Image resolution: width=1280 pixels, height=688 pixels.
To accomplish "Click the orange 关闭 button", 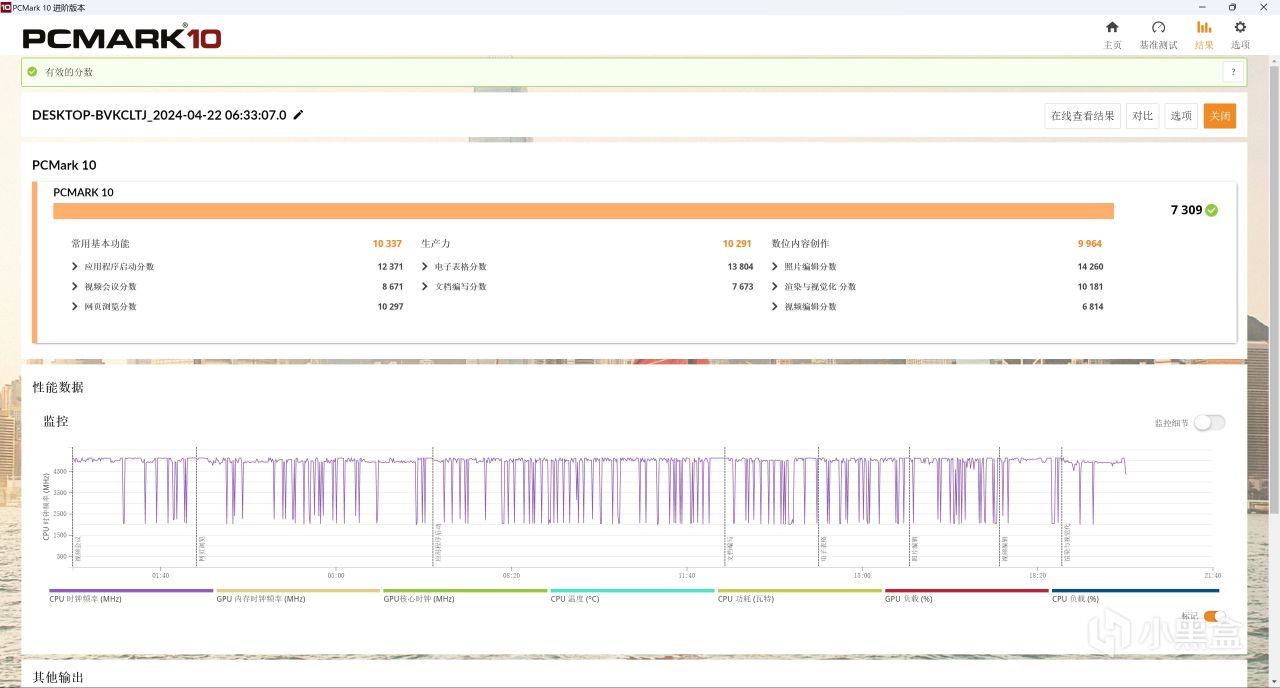I will click(1220, 116).
